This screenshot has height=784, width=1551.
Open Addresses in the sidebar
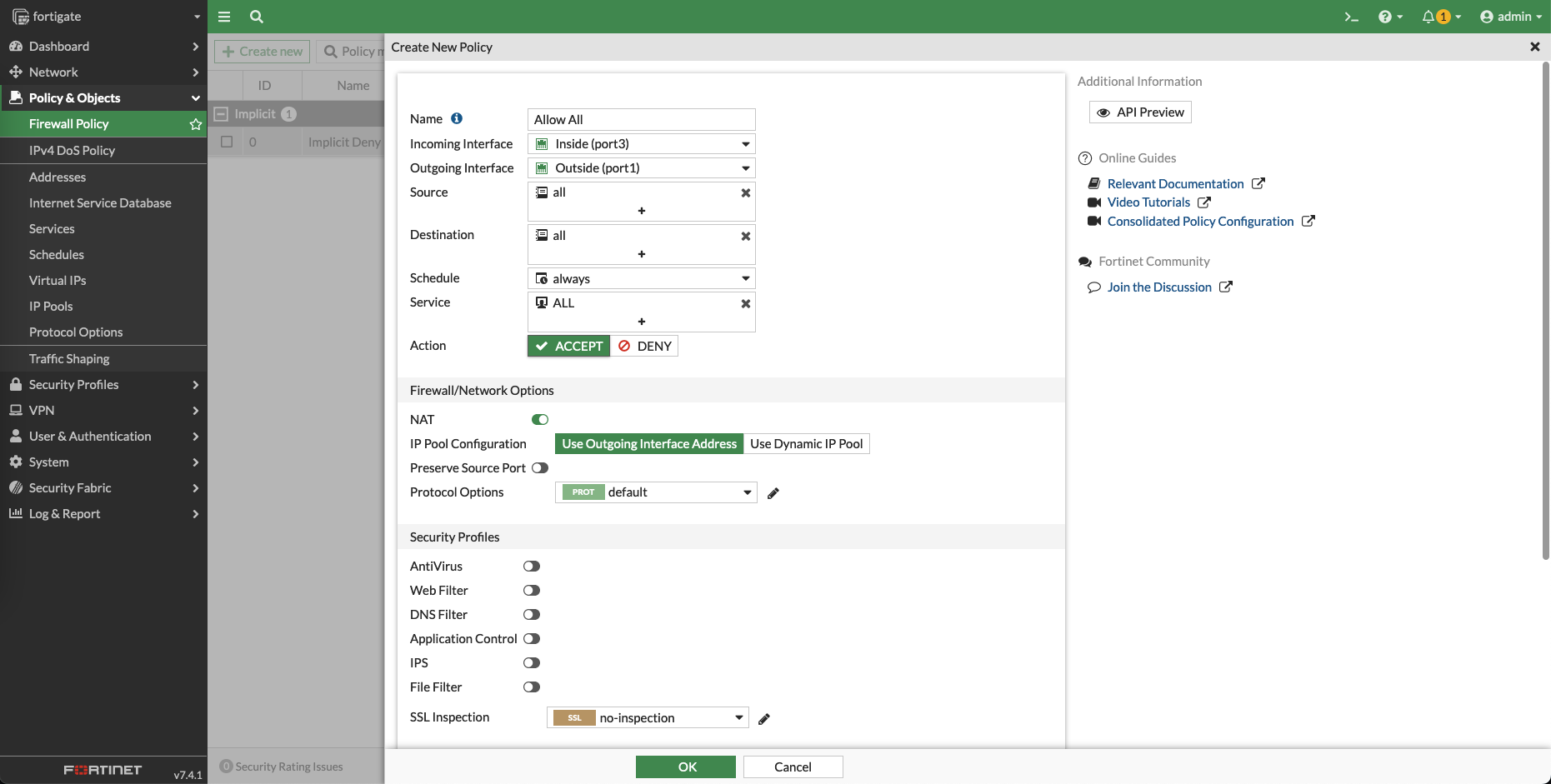(58, 177)
